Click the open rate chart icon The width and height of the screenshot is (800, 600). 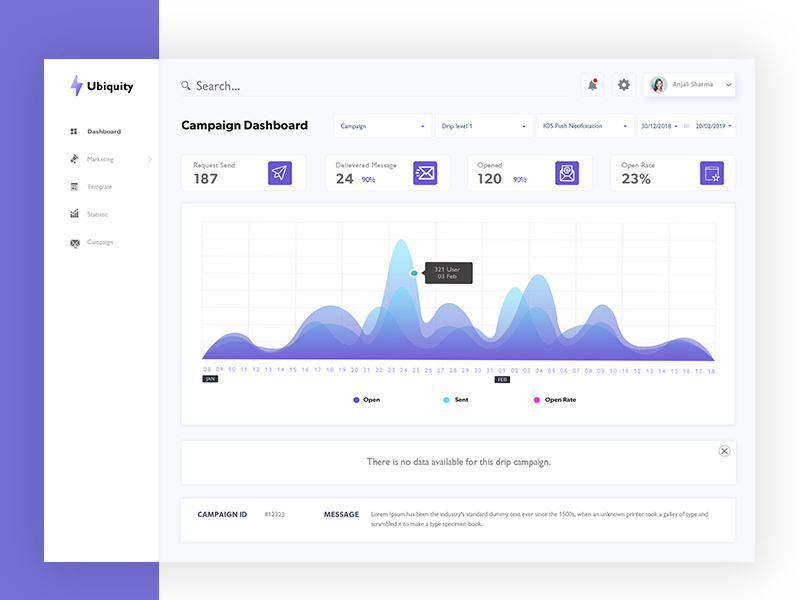710,172
